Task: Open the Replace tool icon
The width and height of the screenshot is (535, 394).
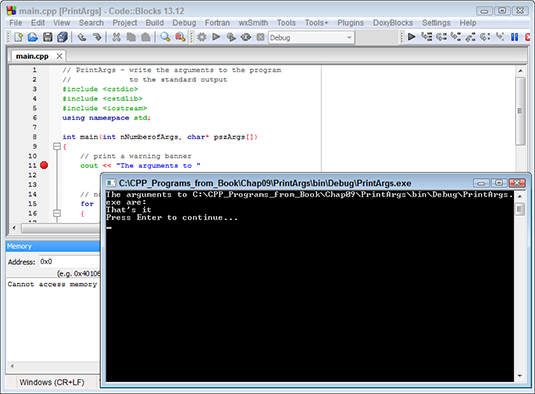Action: click(180, 37)
